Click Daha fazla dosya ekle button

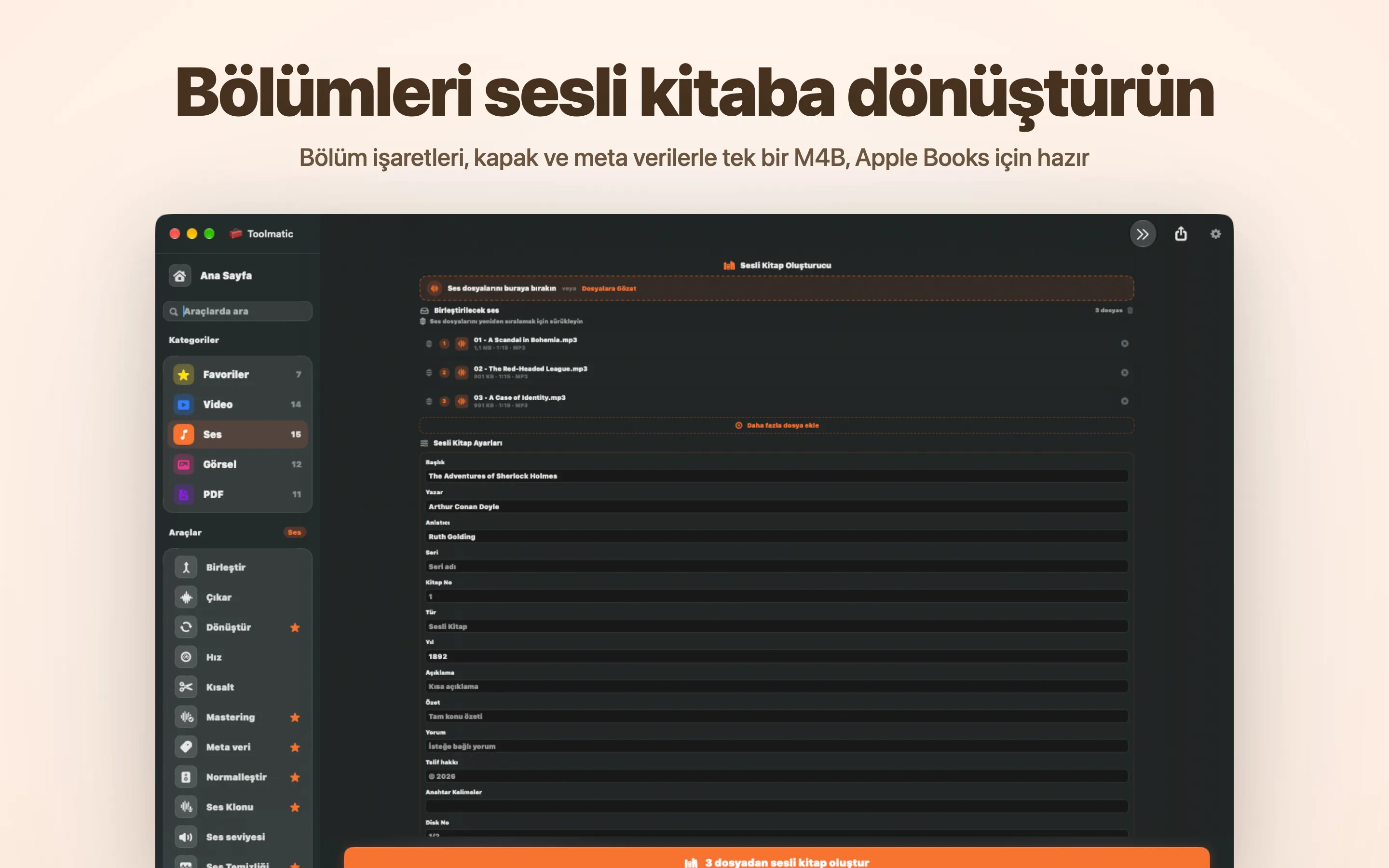776,425
